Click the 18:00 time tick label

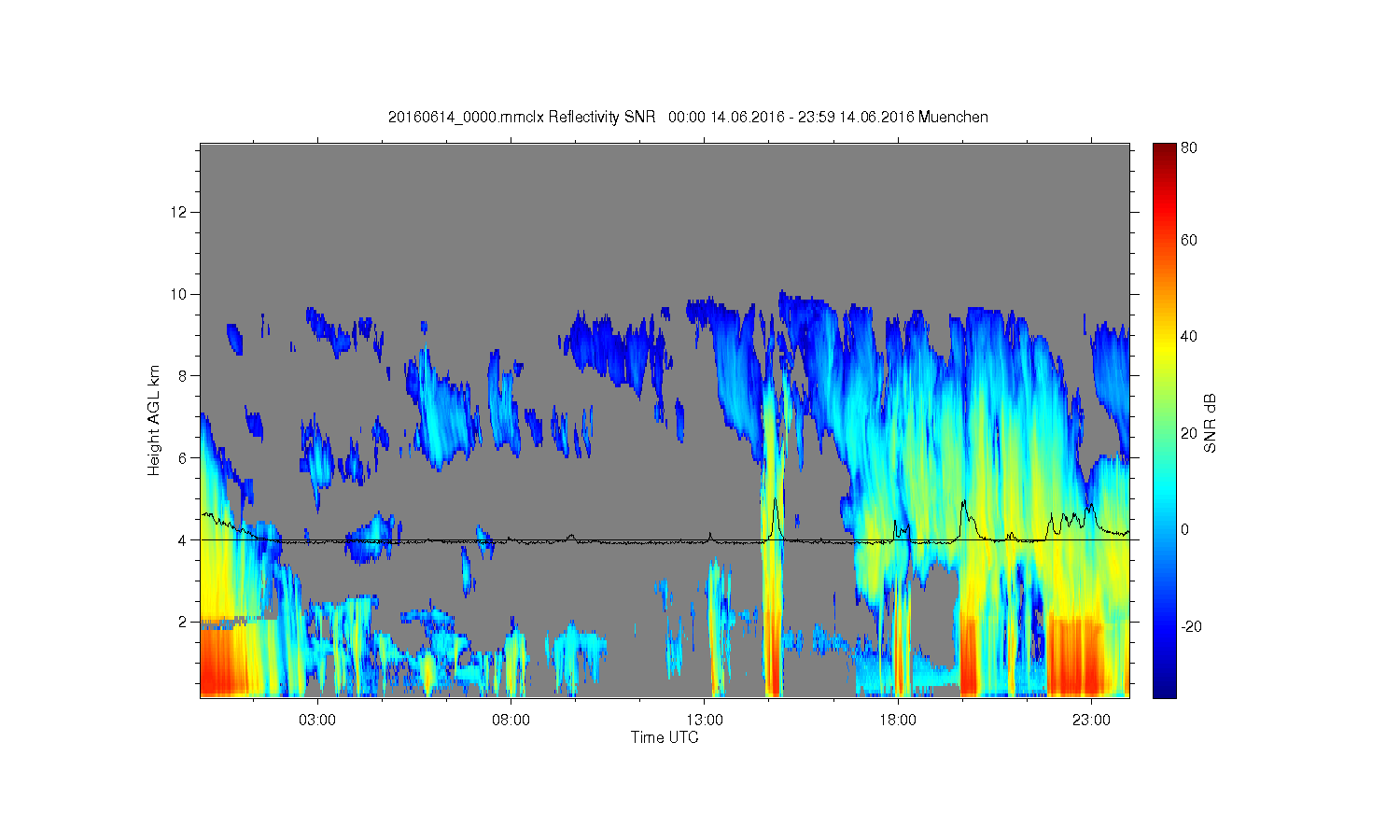tap(898, 720)
